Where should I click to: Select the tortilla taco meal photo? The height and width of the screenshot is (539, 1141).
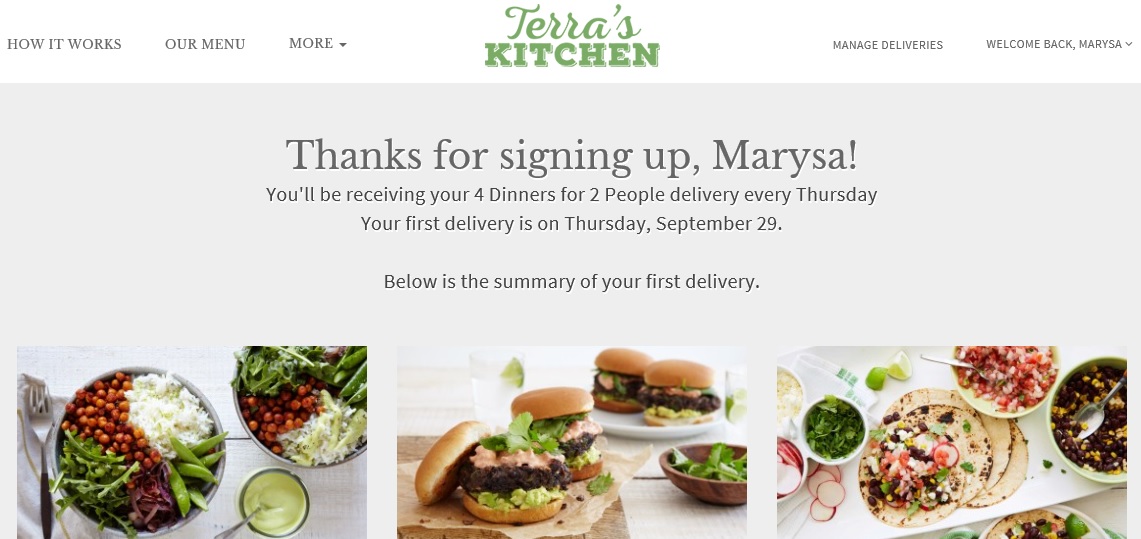pos(952,442)
